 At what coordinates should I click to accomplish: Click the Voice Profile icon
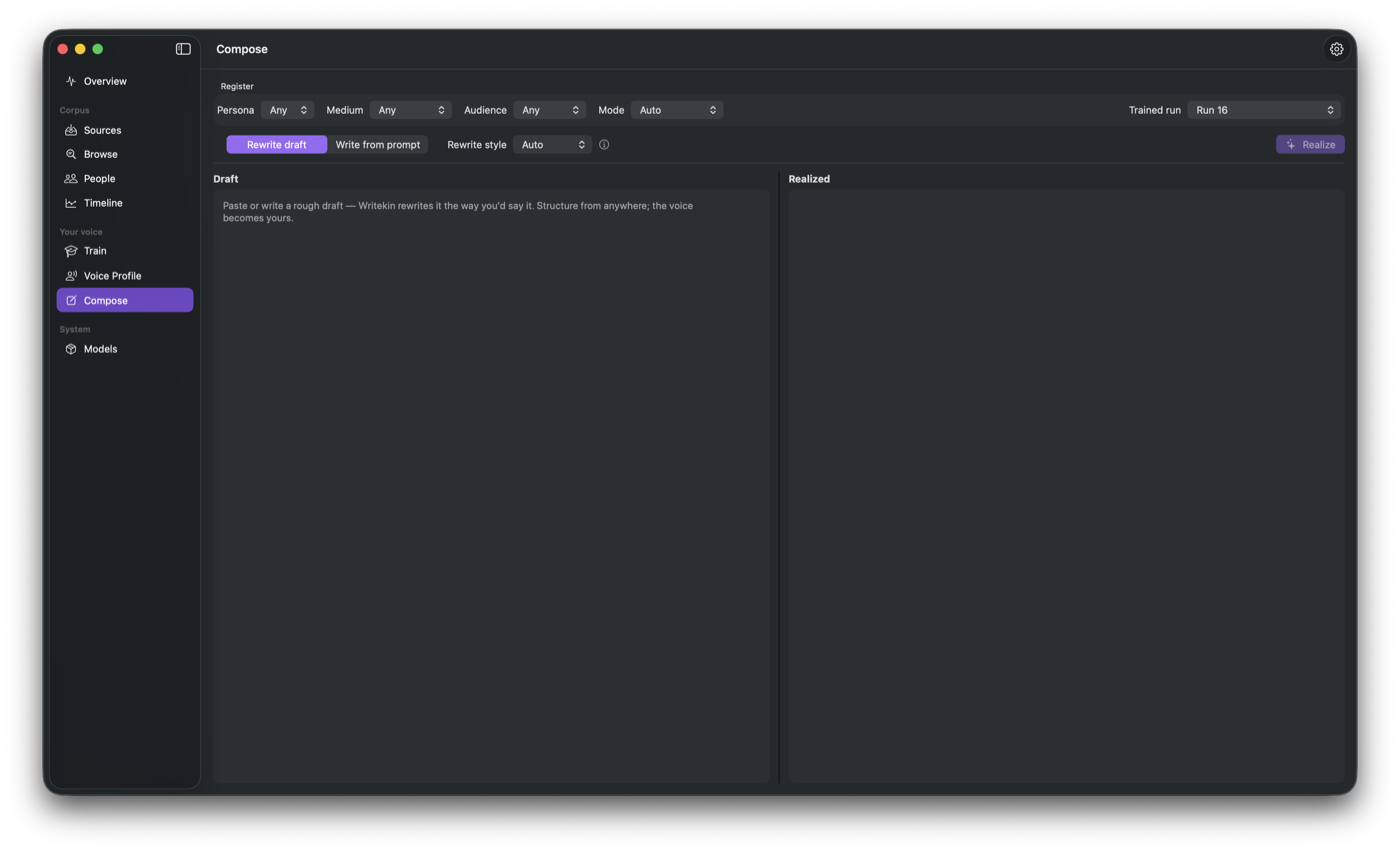71,276
